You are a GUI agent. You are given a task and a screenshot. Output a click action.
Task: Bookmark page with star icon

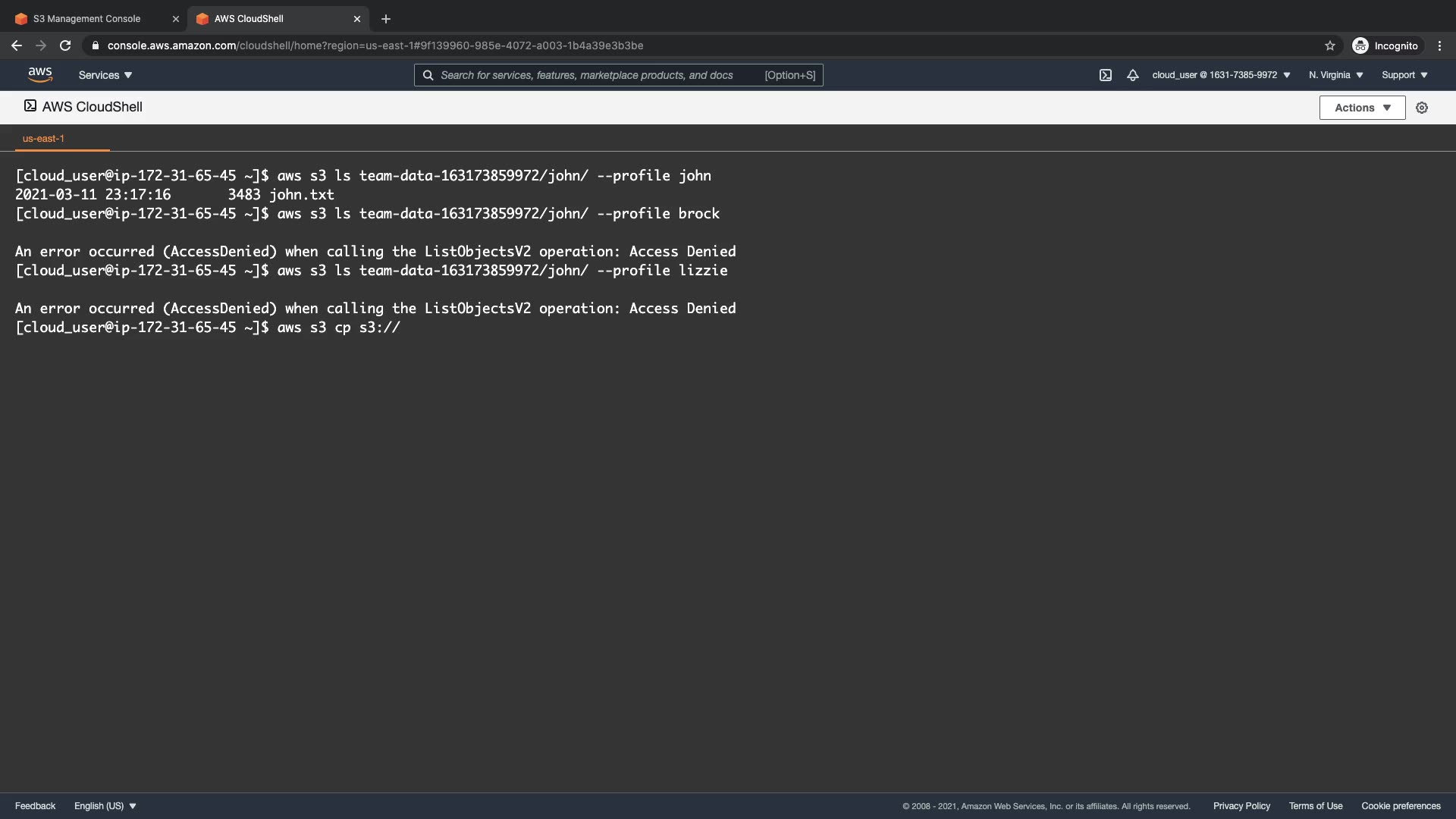point(1329,45)
